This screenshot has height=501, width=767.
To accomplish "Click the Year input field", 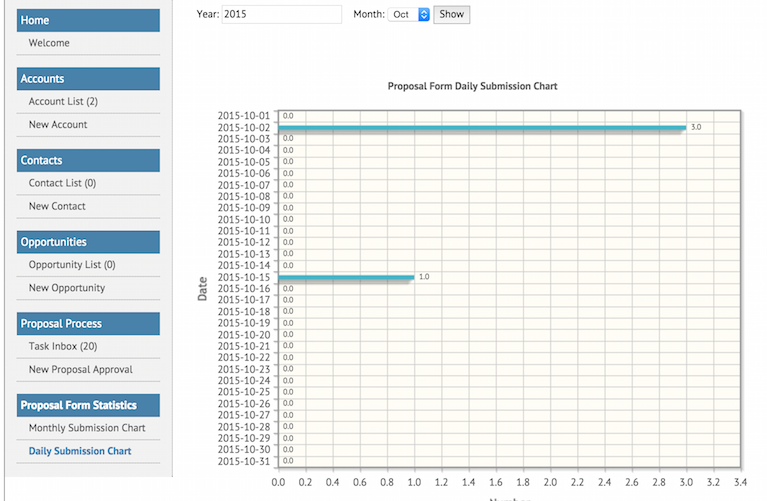I will click(x=281, y=15).
